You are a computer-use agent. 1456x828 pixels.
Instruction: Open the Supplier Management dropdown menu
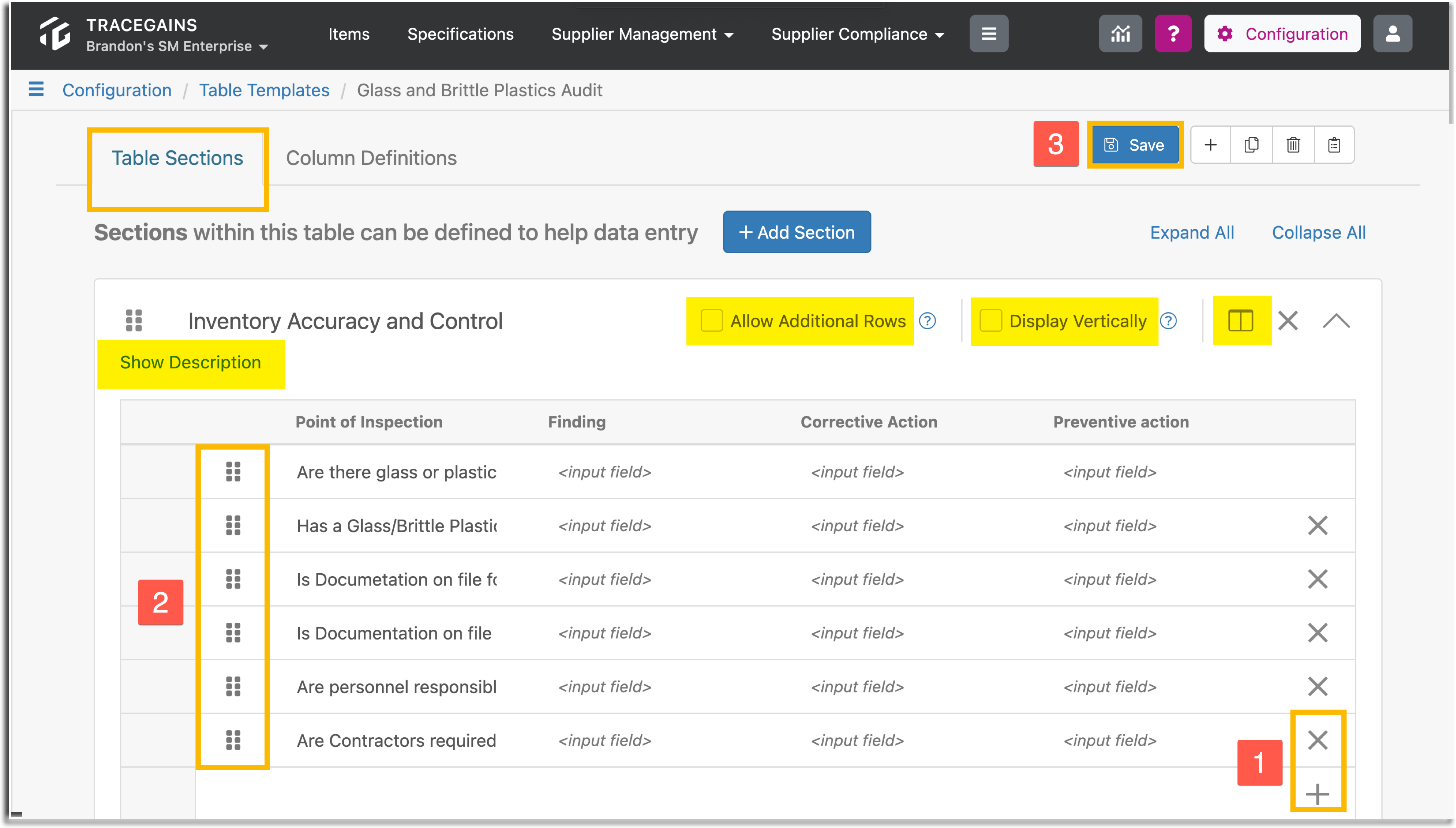pyautogui.click(x=642, y=34)
